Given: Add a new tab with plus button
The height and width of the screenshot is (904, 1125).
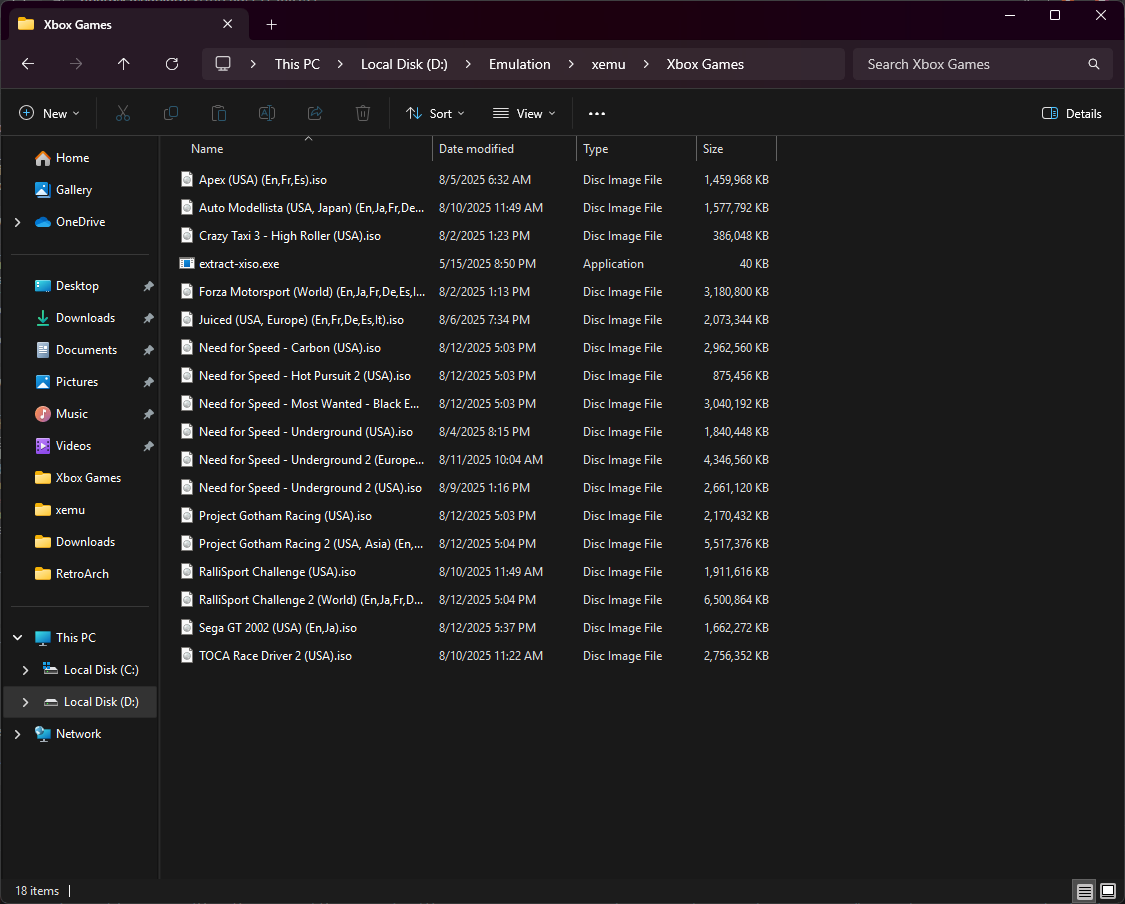Looking at the screenshot, I should click(271, 24).
